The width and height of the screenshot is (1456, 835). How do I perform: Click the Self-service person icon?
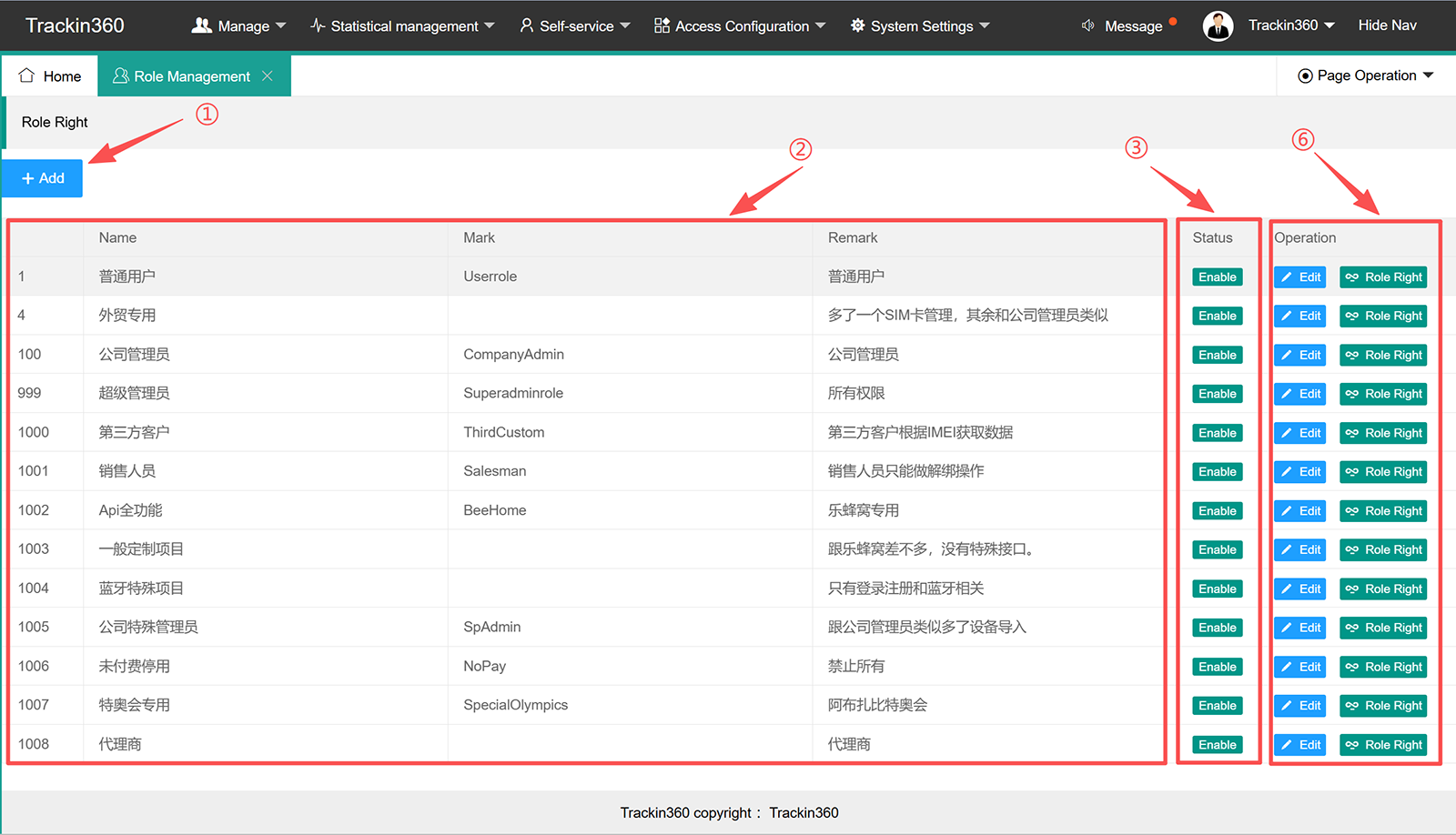[527, 25]
